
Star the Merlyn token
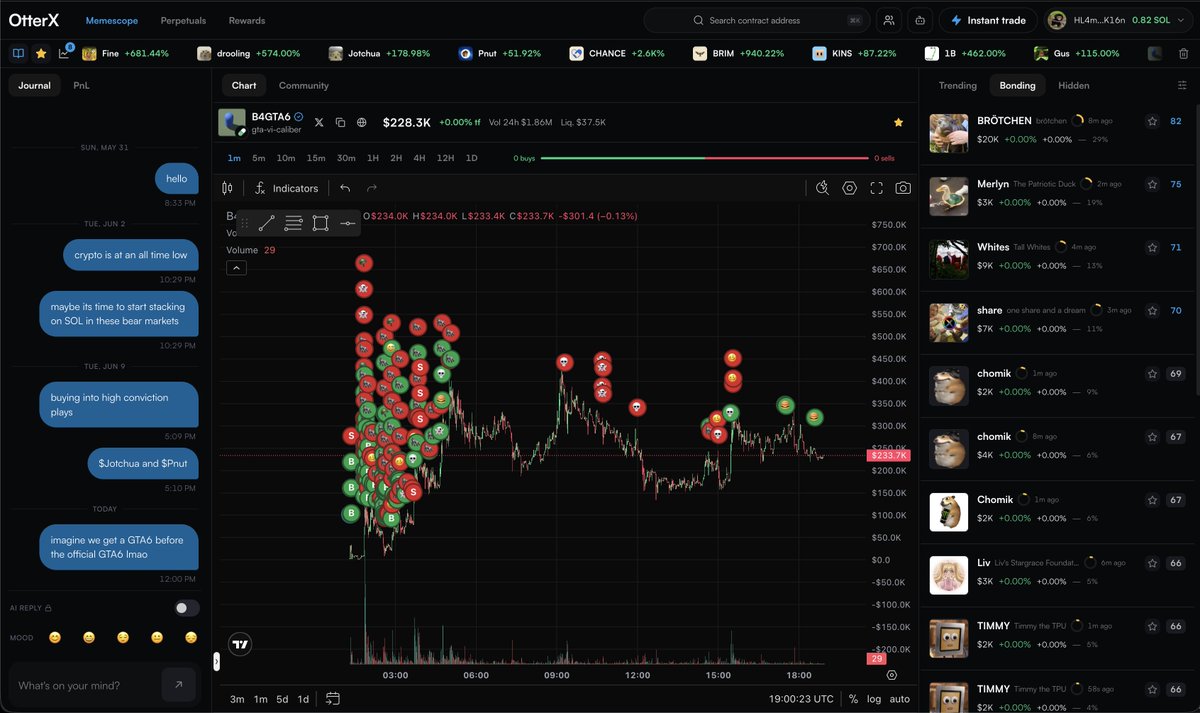(1152, 184)
